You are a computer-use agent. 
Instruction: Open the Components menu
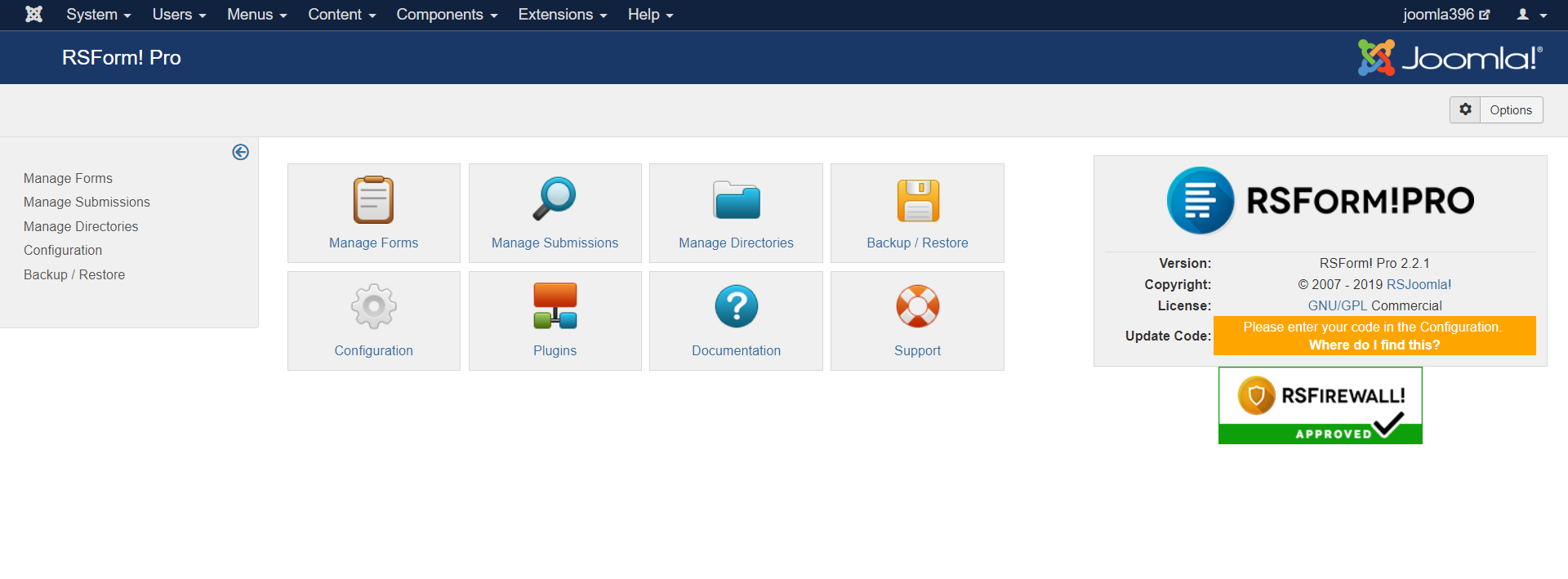coord(446,15)
